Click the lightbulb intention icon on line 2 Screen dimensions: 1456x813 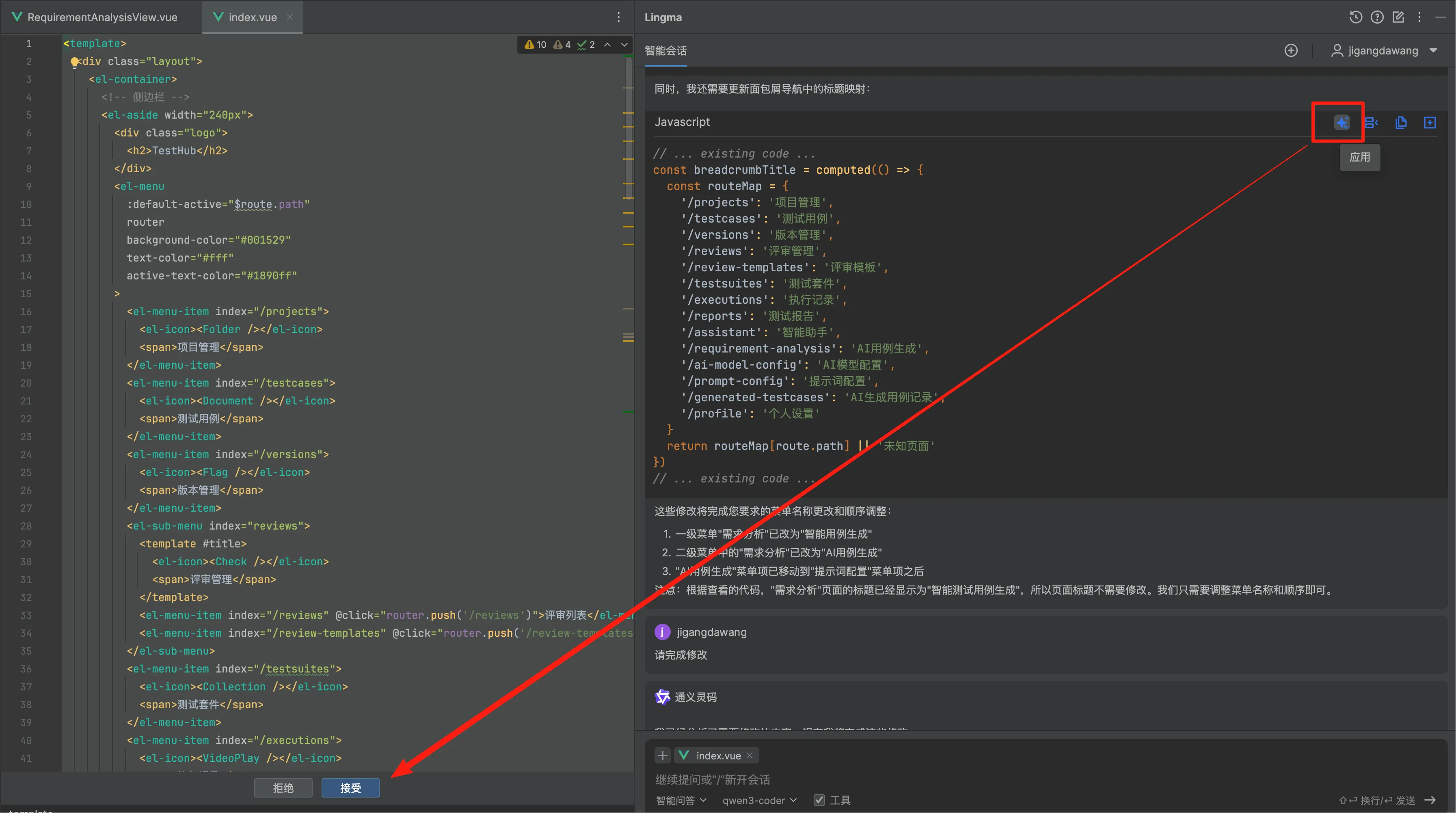(74, 62)
